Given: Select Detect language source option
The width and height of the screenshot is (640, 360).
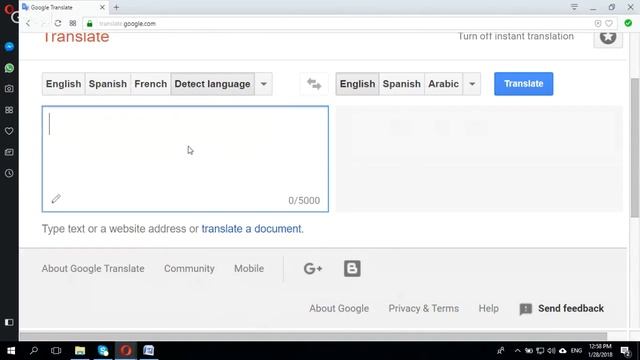Looking at the screenshot, I should [x=212, y=84].
